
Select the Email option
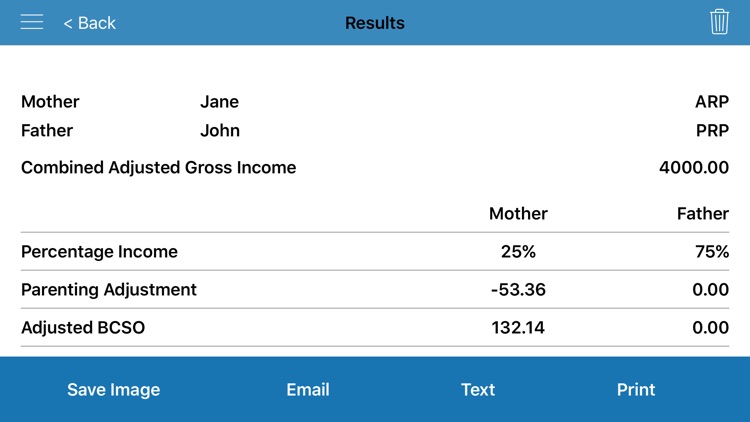308,389
